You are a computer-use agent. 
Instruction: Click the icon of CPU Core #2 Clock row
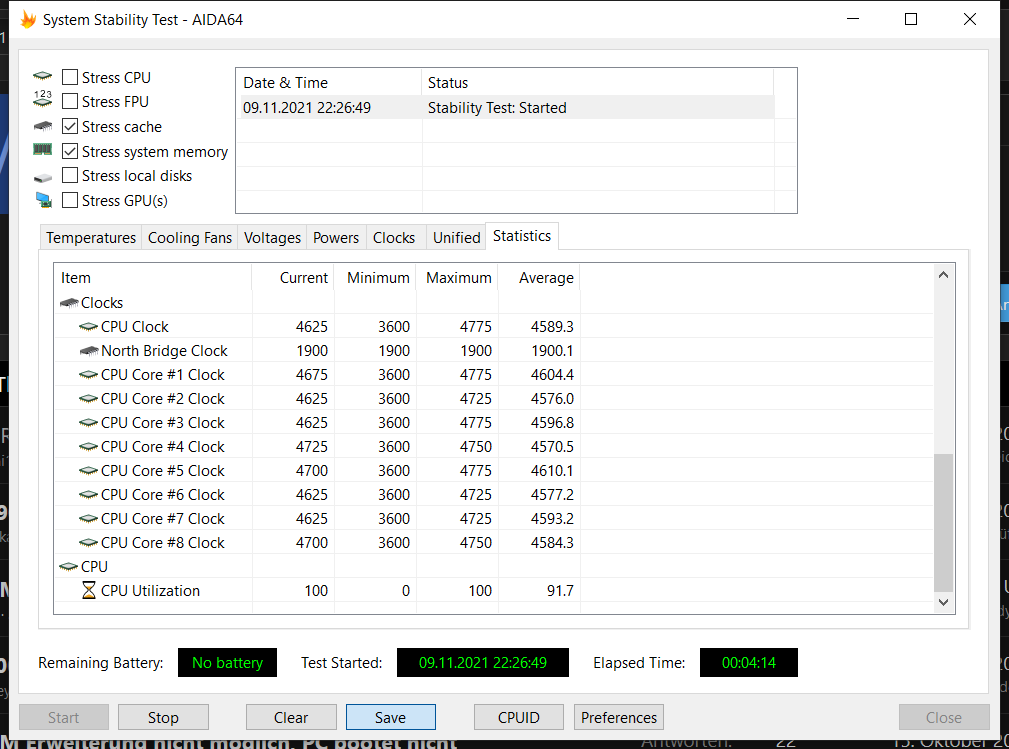click(x=88, y=399)
